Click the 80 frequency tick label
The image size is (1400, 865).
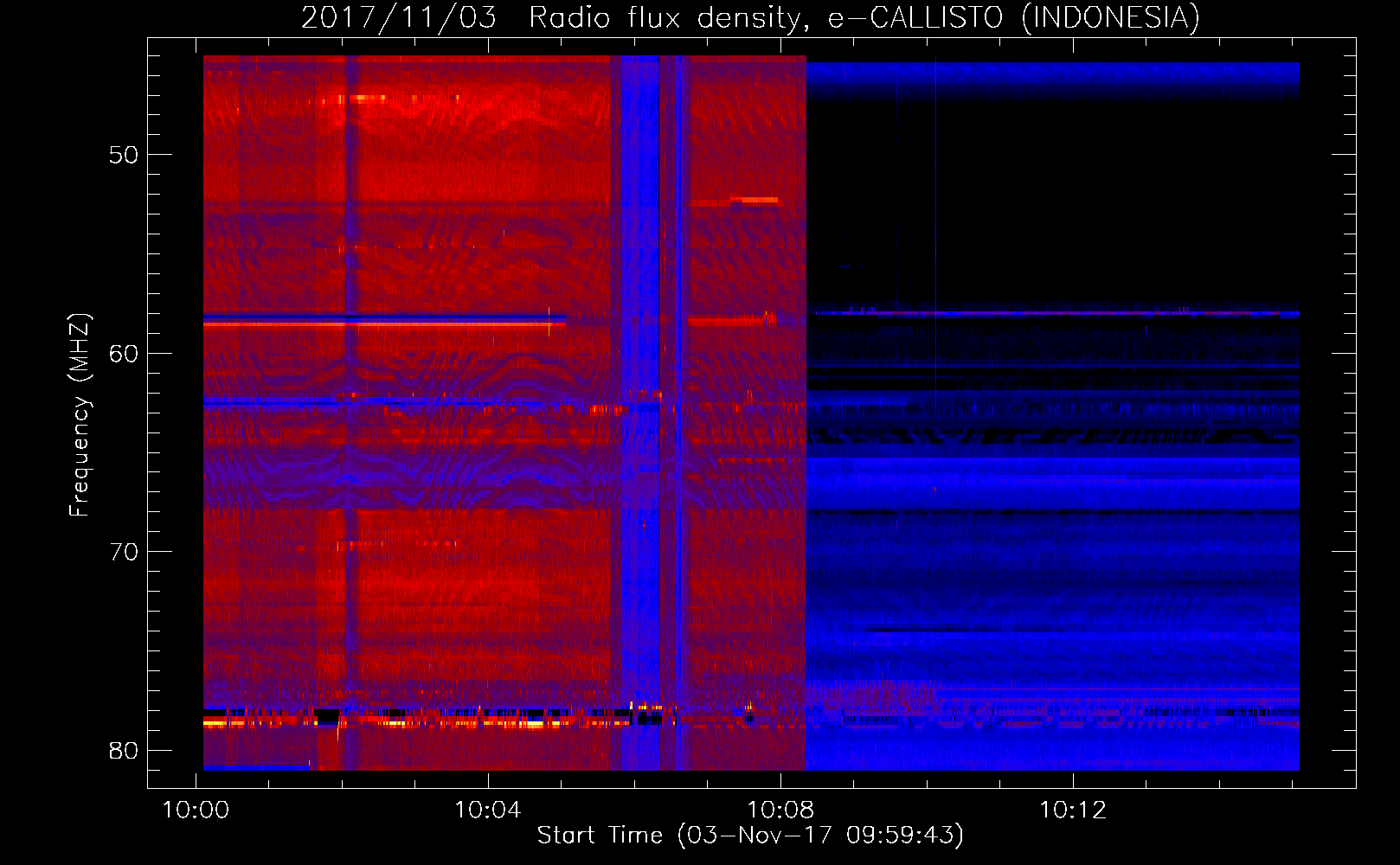[x=124, y=751]
